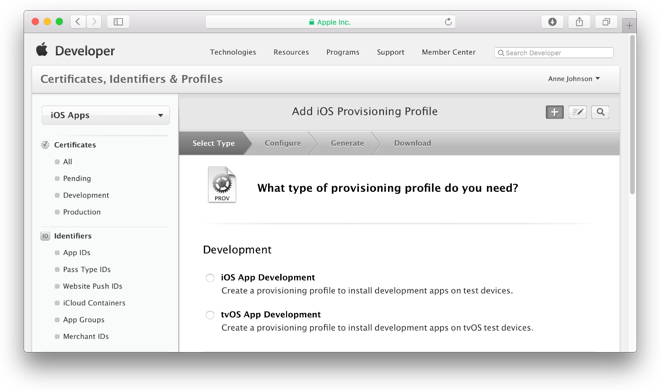The width and height of the screenshot is (661, 391).
Task: Click the page vertical scrollbar
Action: click(632, 115)
